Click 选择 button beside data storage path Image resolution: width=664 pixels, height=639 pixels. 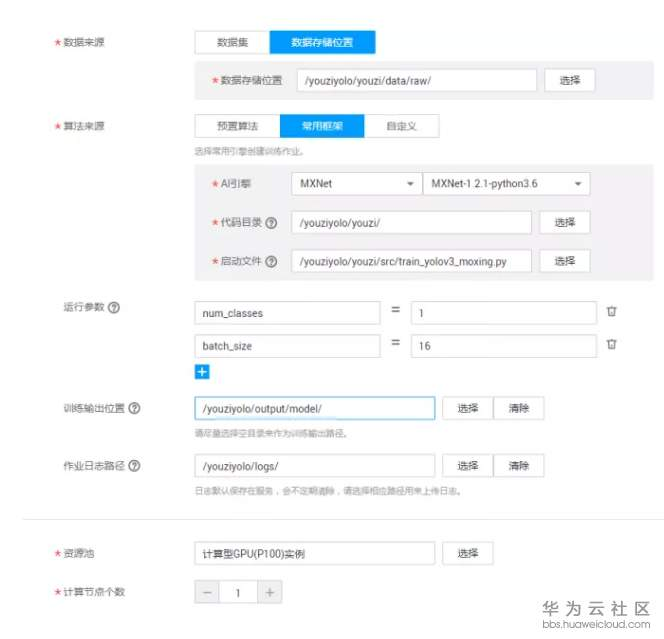click(570, 80)
